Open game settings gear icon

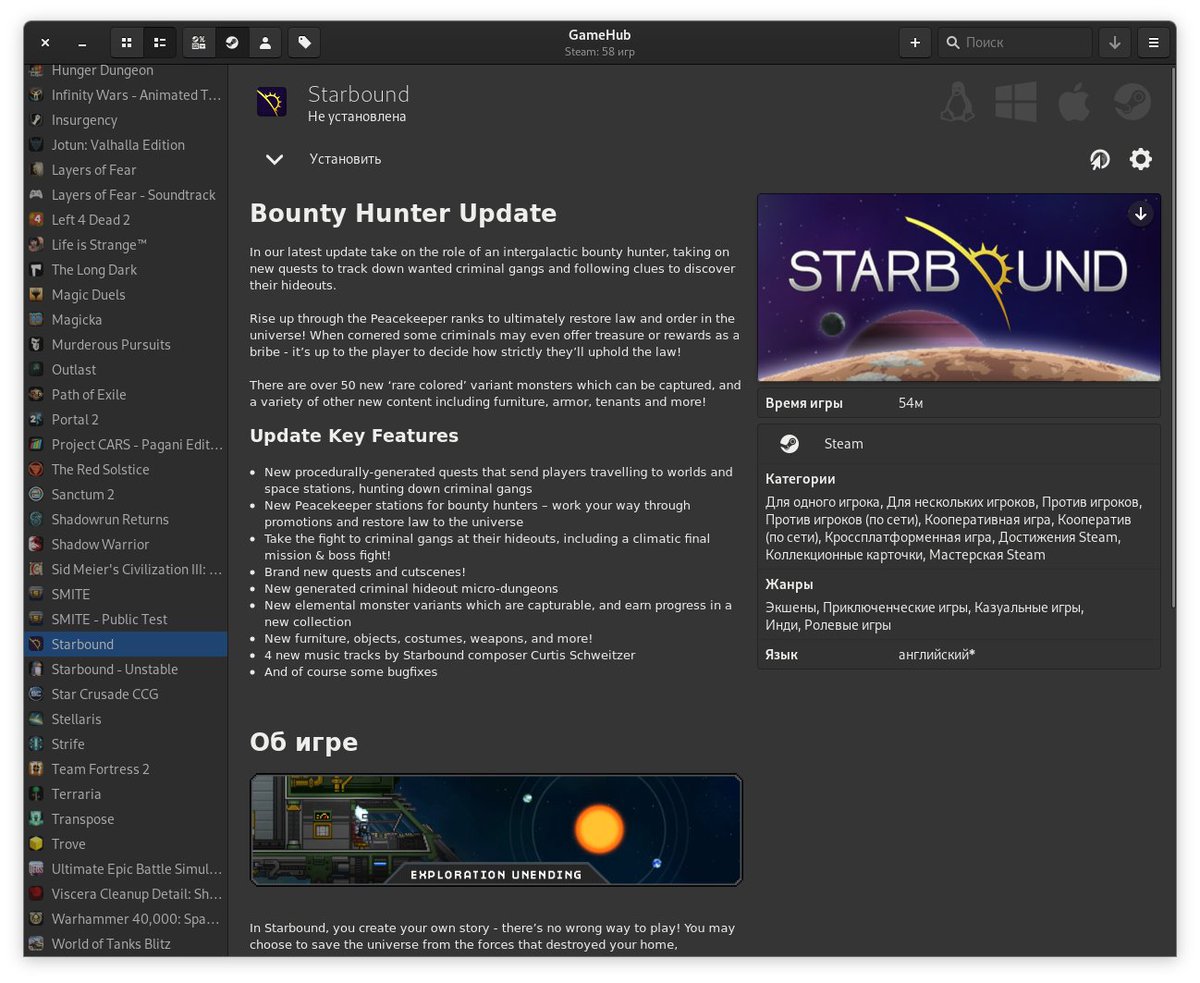(x=1141, y=159)
